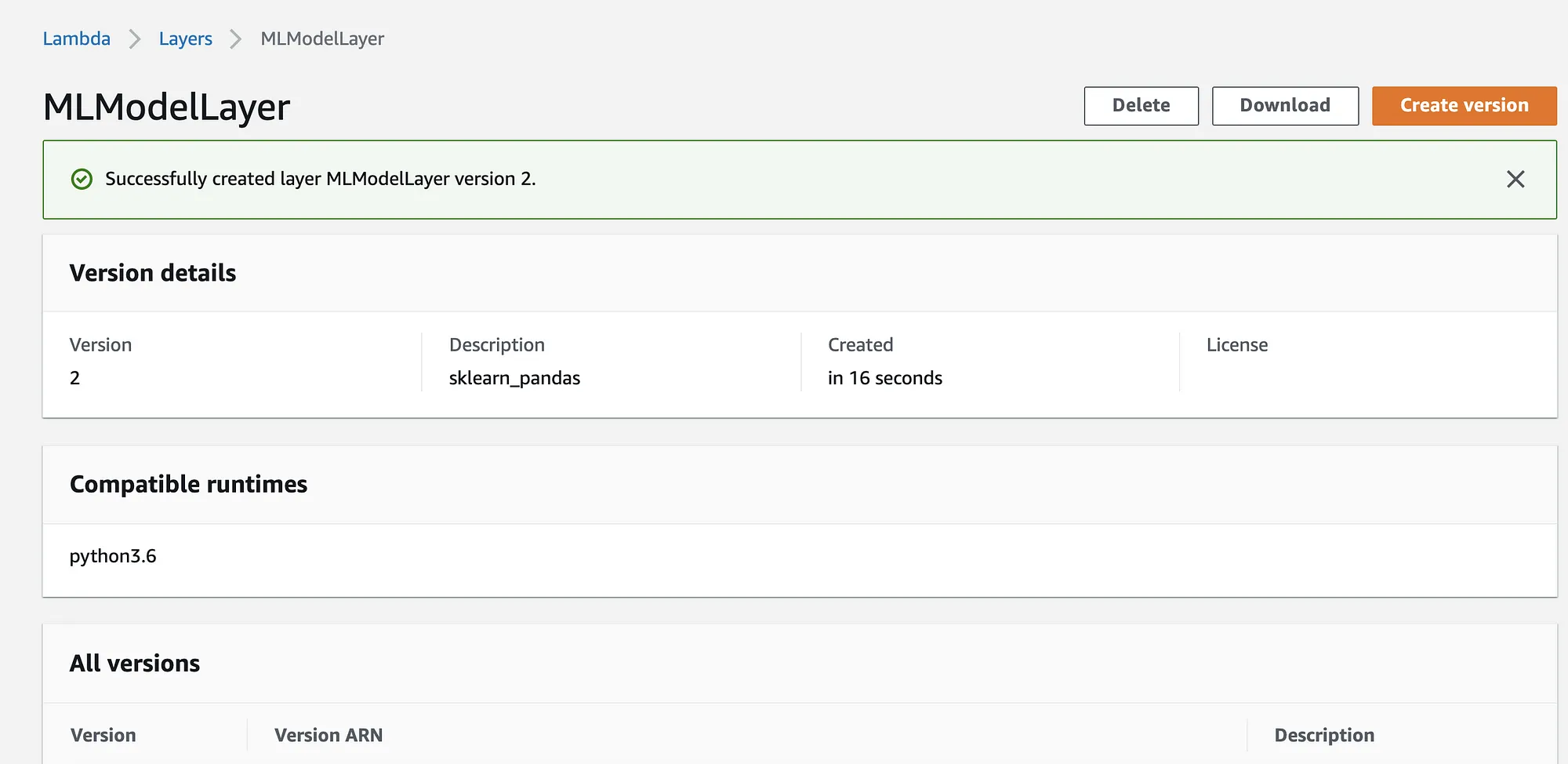Click the Description label in Version details
The width and height of the screenshot is (1568, 764).
click(497, 345)
